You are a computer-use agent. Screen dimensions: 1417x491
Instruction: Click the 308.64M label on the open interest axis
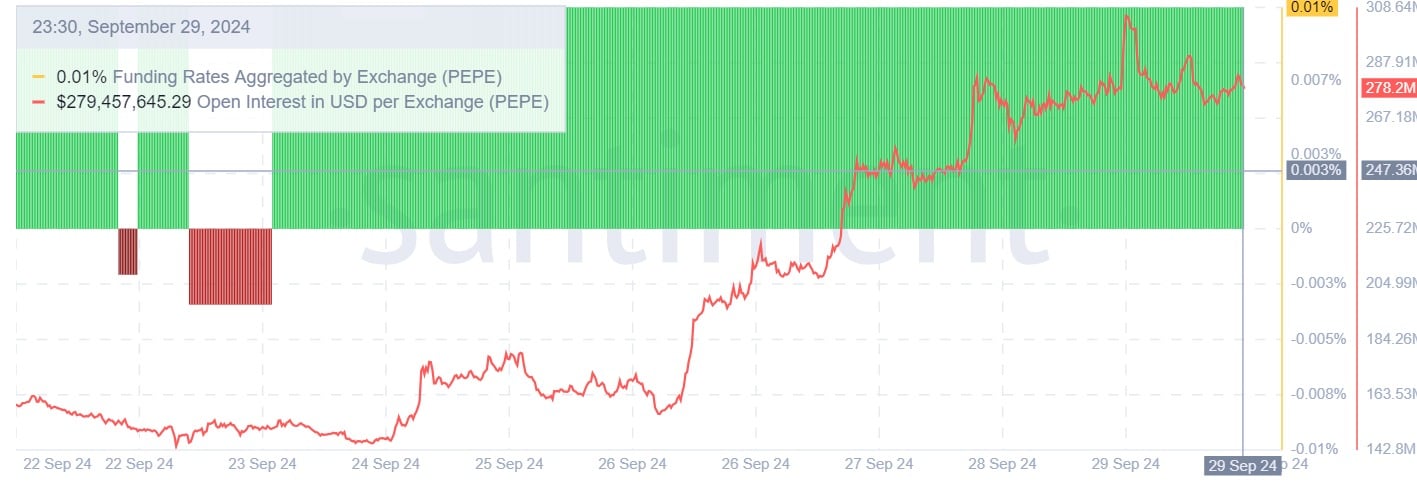point(1391,8)
